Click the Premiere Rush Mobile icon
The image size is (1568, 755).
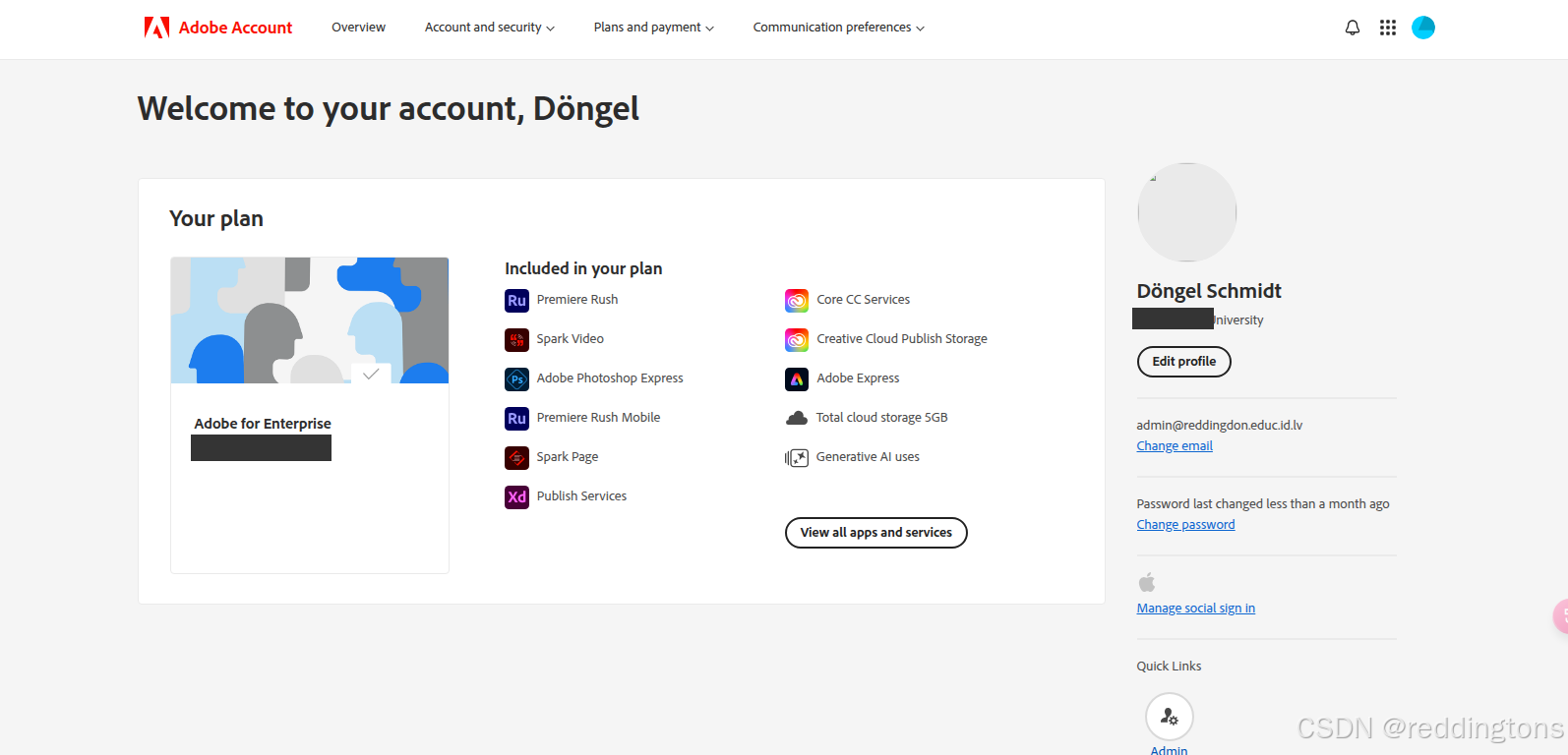pyautogui.click(x=517, y=419)
